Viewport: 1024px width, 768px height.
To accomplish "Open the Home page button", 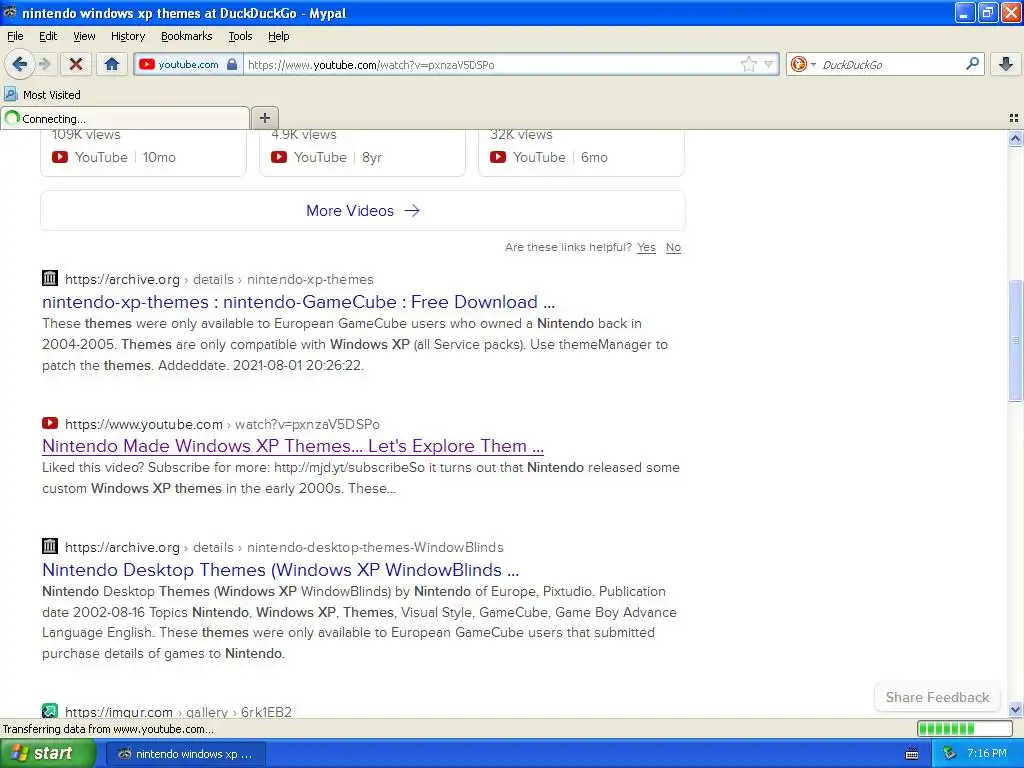I will pyautogui.click(x=112, y=64).
